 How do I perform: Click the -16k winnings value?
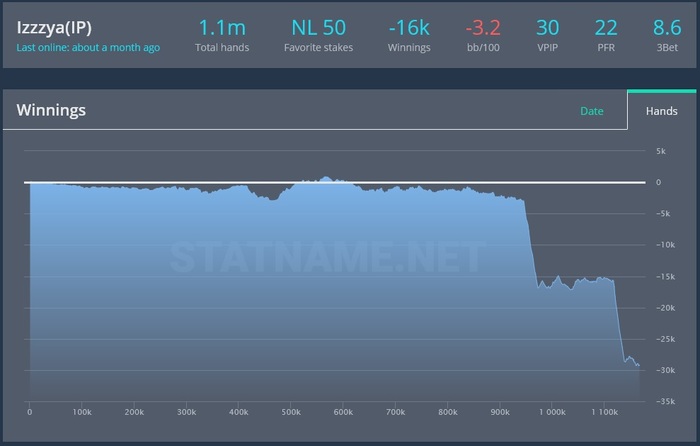pyautogui.click(x=409, y=28)
